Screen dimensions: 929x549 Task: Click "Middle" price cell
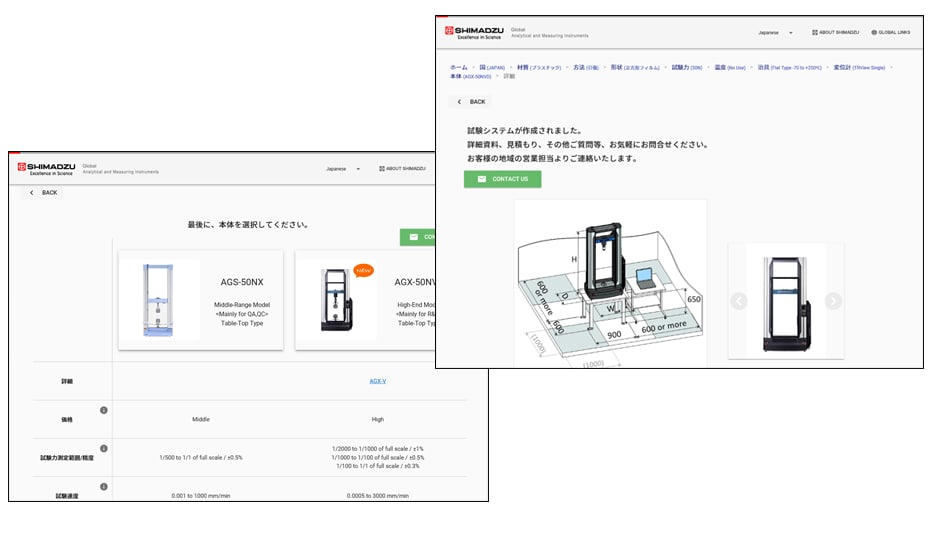point(201,419)
